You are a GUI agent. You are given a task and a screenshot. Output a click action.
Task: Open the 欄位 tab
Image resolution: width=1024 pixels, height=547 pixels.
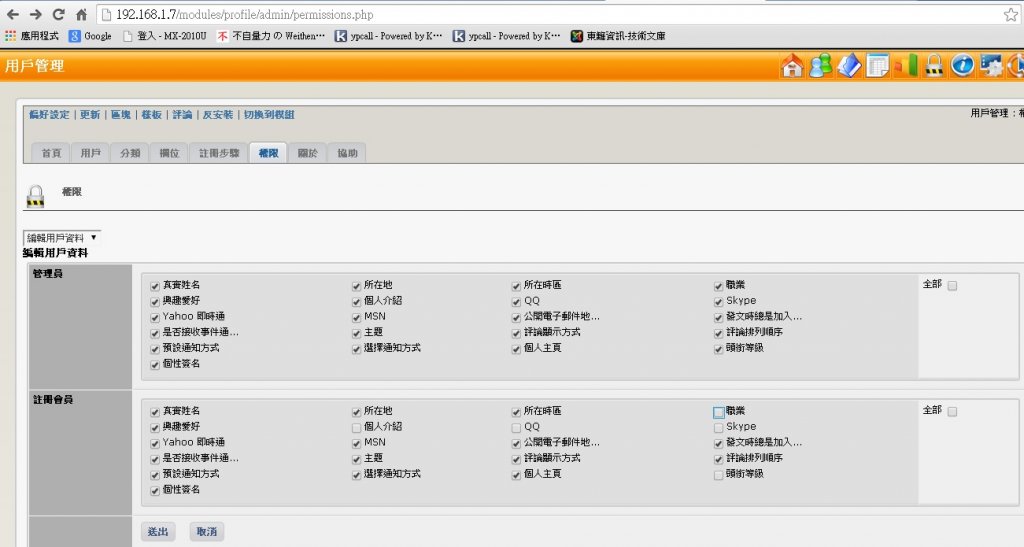(x=169, y=153)
